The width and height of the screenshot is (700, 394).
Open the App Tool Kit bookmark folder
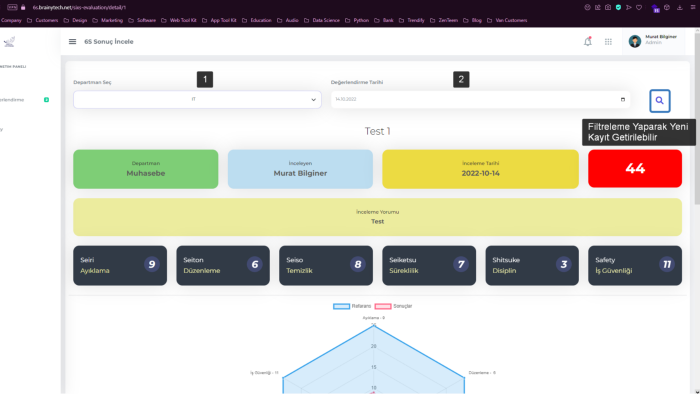(x=219, y=20)
